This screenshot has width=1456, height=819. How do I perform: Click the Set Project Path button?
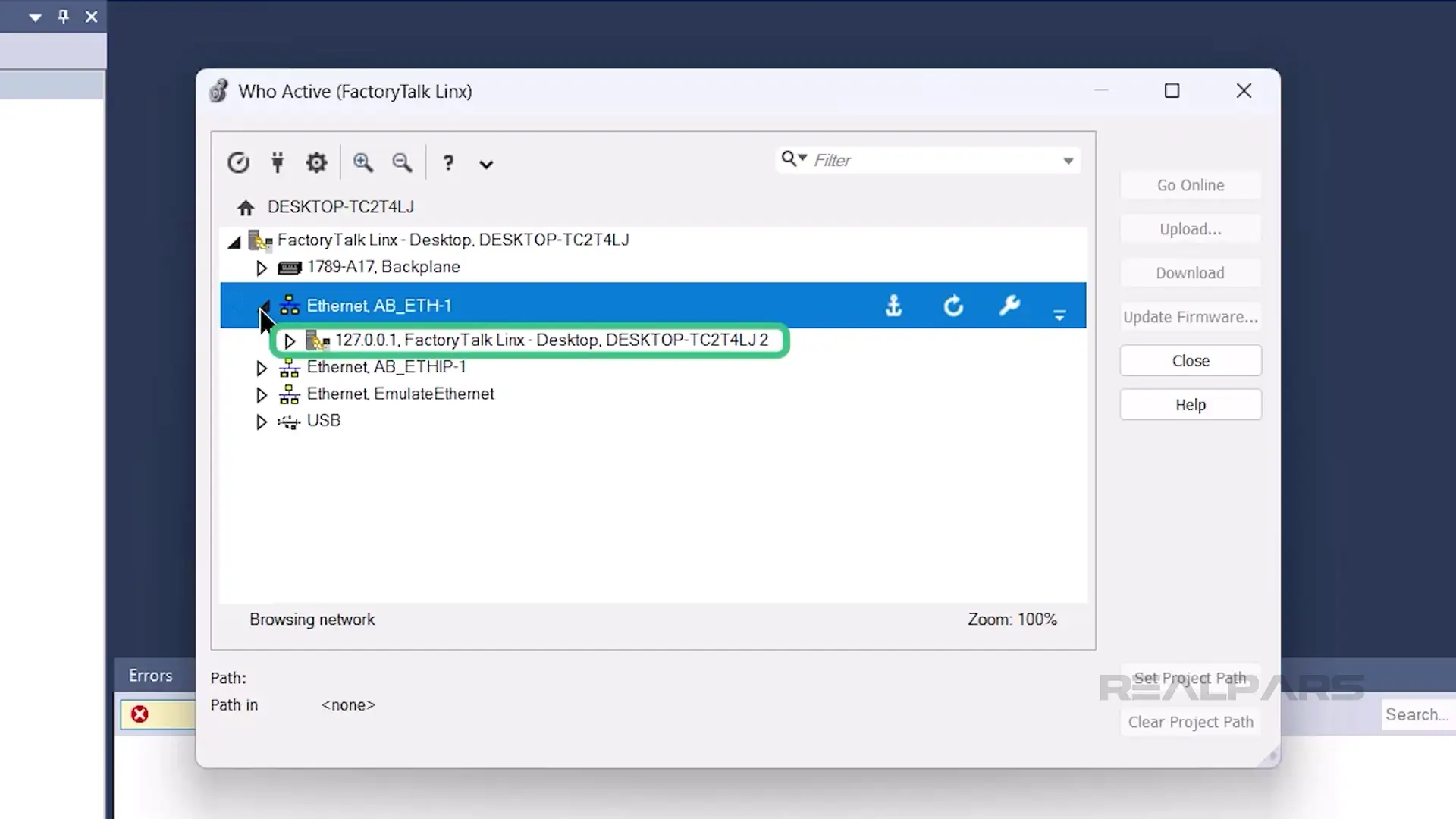coord(1191,678)
